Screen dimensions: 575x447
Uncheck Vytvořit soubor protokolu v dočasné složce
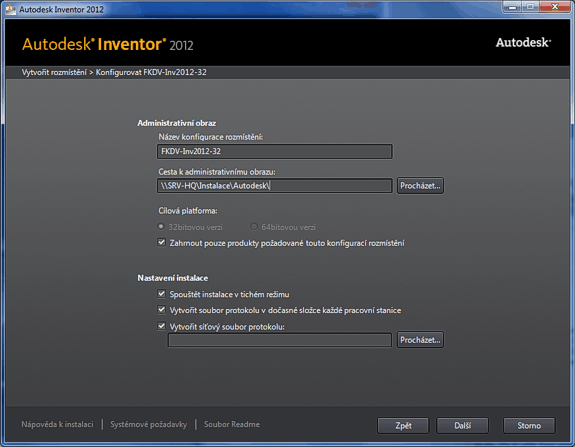[161, 310]
